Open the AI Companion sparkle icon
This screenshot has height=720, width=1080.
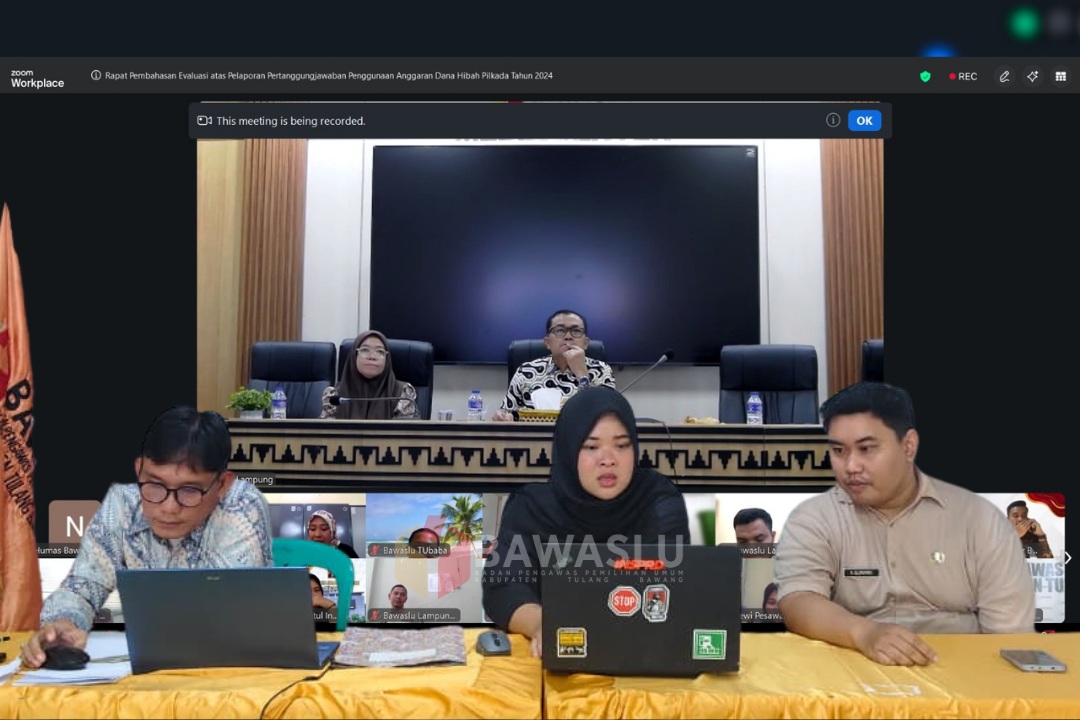click(1032, 76)
